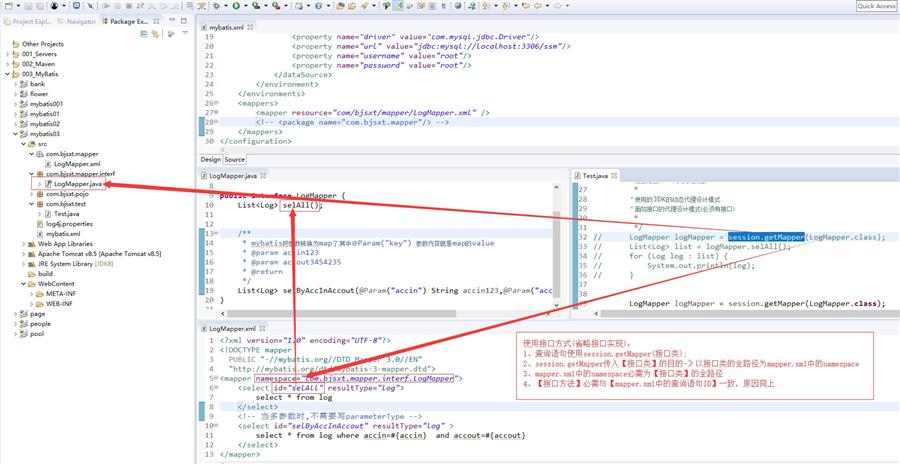This screenshot has height=464, width=900.
Task: Click the Skip All Breakpoints toolbar icon
Action: 90,6
